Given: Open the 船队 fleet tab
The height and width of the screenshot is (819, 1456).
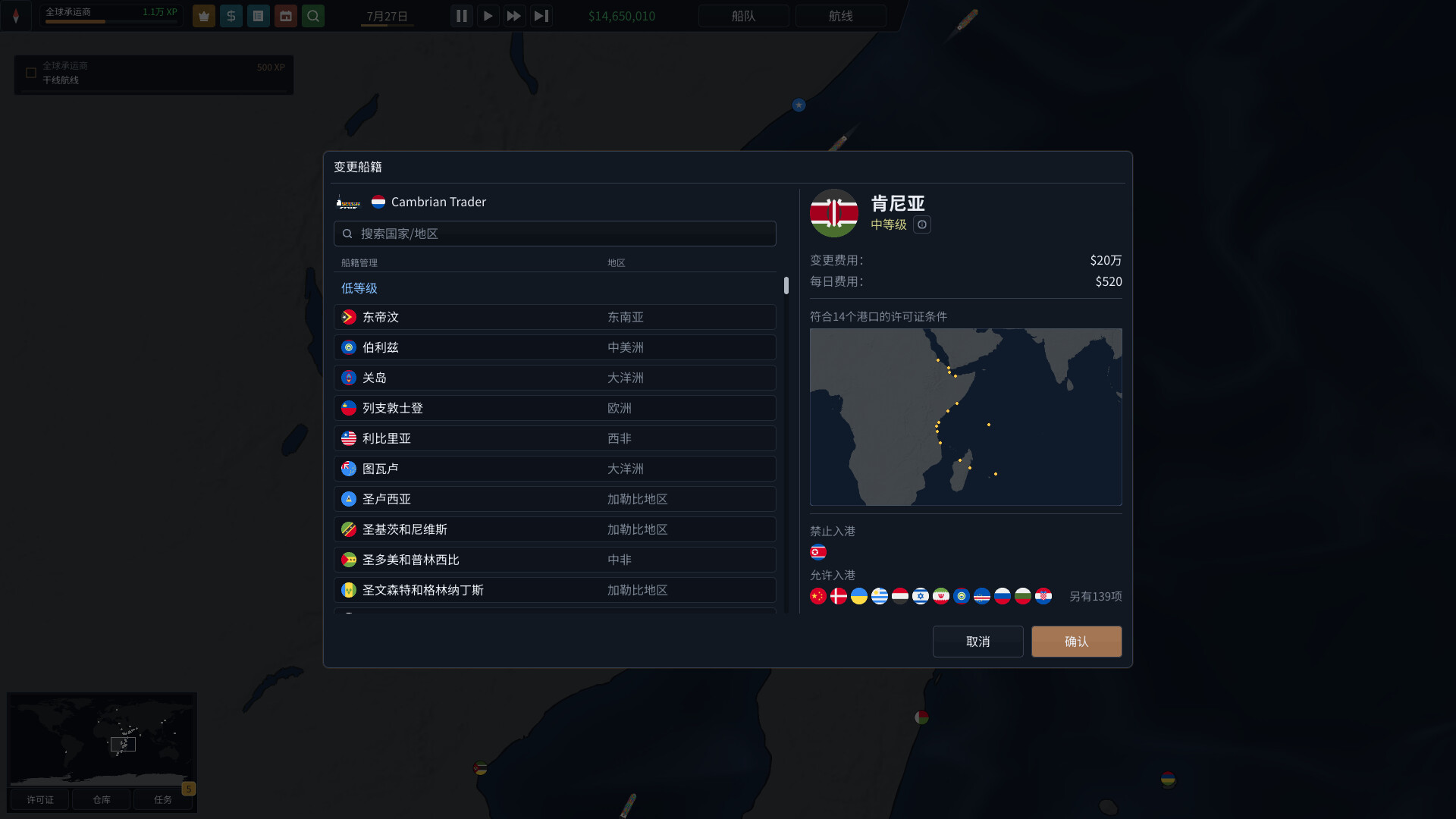Looking at the screenshot, I should tap(743, 16).
